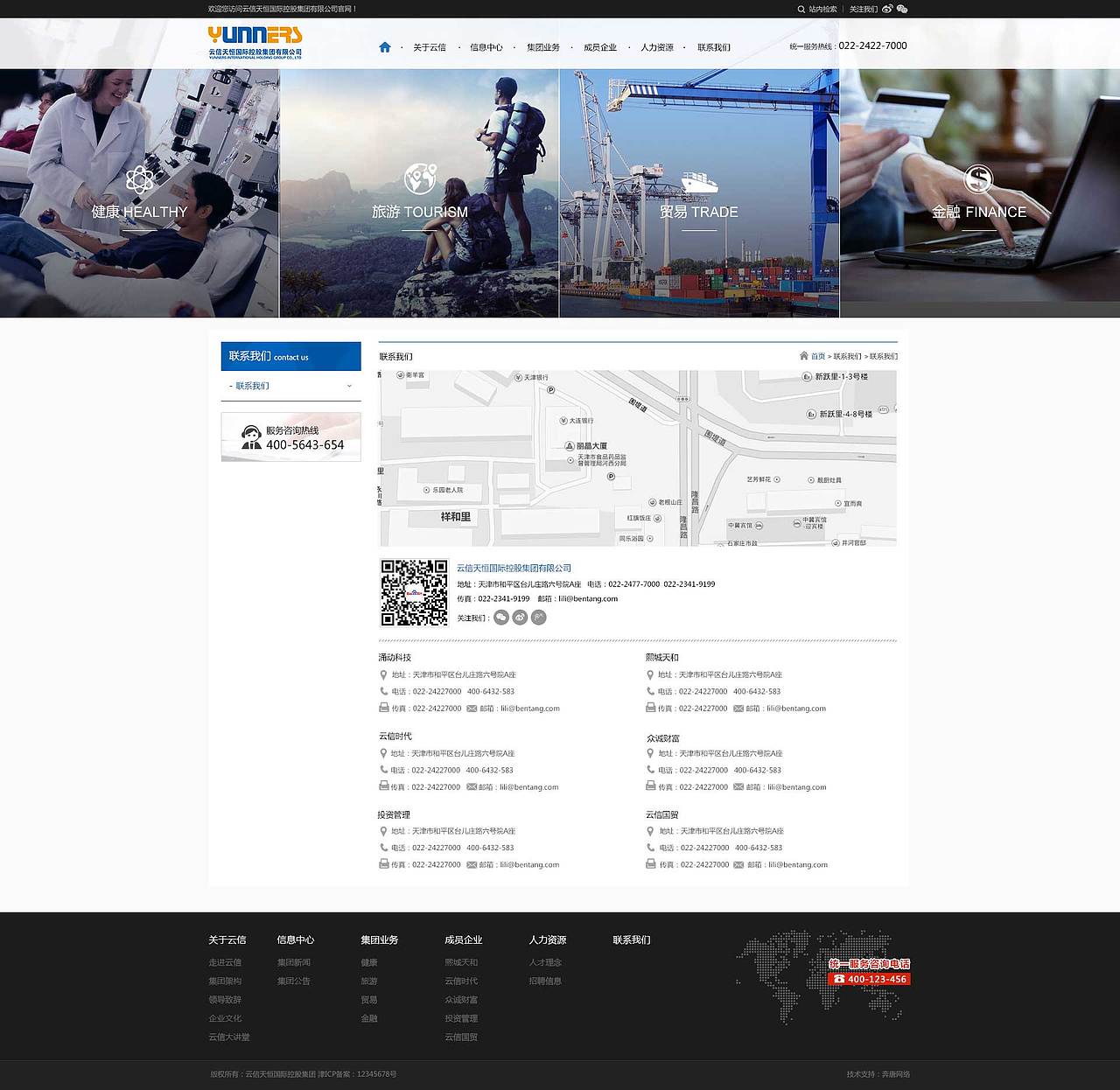Viewport: 1120px width, 1090px height.
Task: Click the headset agent icon beside 服务咨询热线
Action: [x=251, y=437]
